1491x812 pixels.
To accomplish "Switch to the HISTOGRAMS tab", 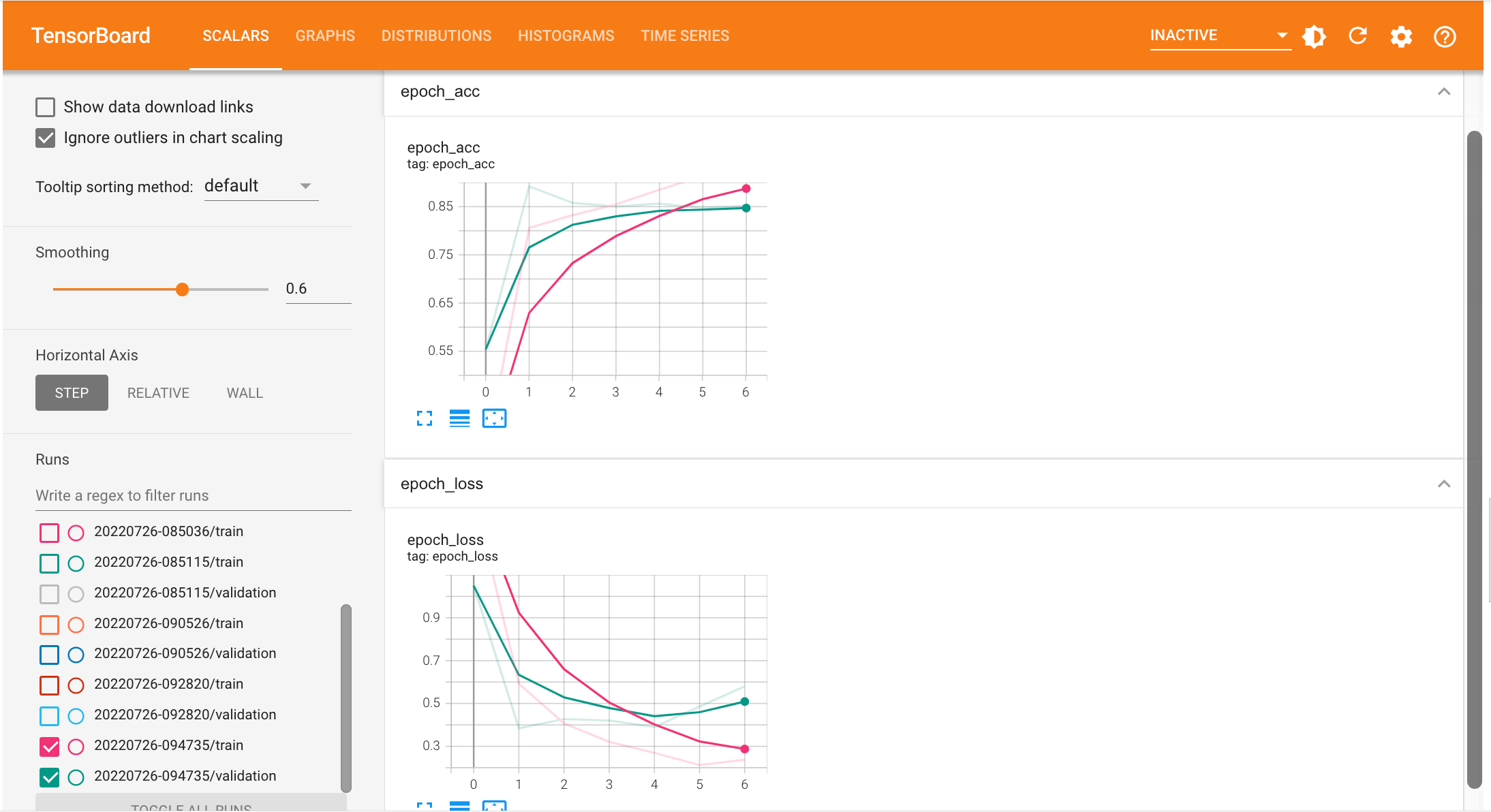I will [x=566, y=35].
